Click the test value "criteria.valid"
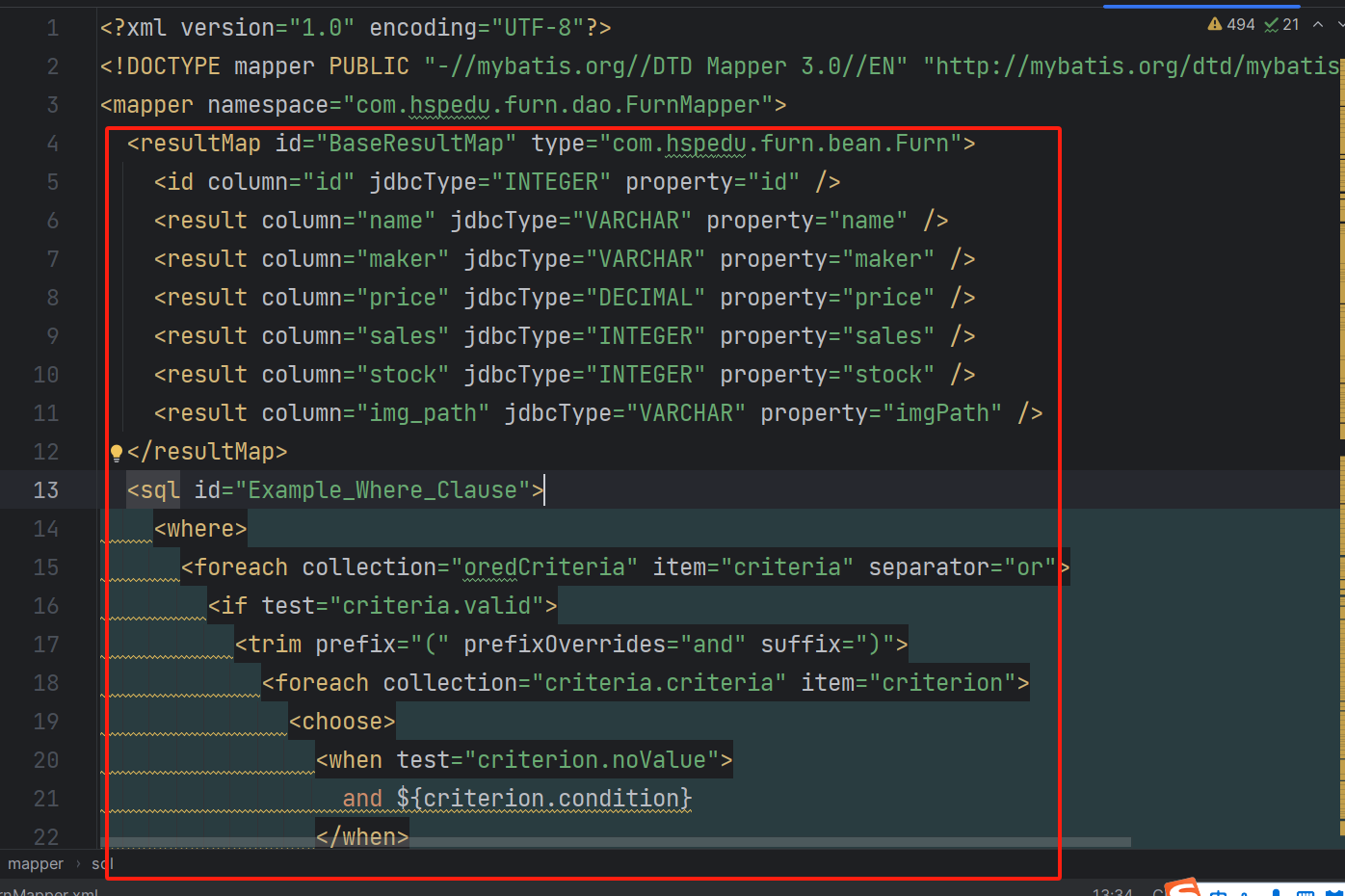The width and height of the screenshot is (1345, 896). point(436,606)
